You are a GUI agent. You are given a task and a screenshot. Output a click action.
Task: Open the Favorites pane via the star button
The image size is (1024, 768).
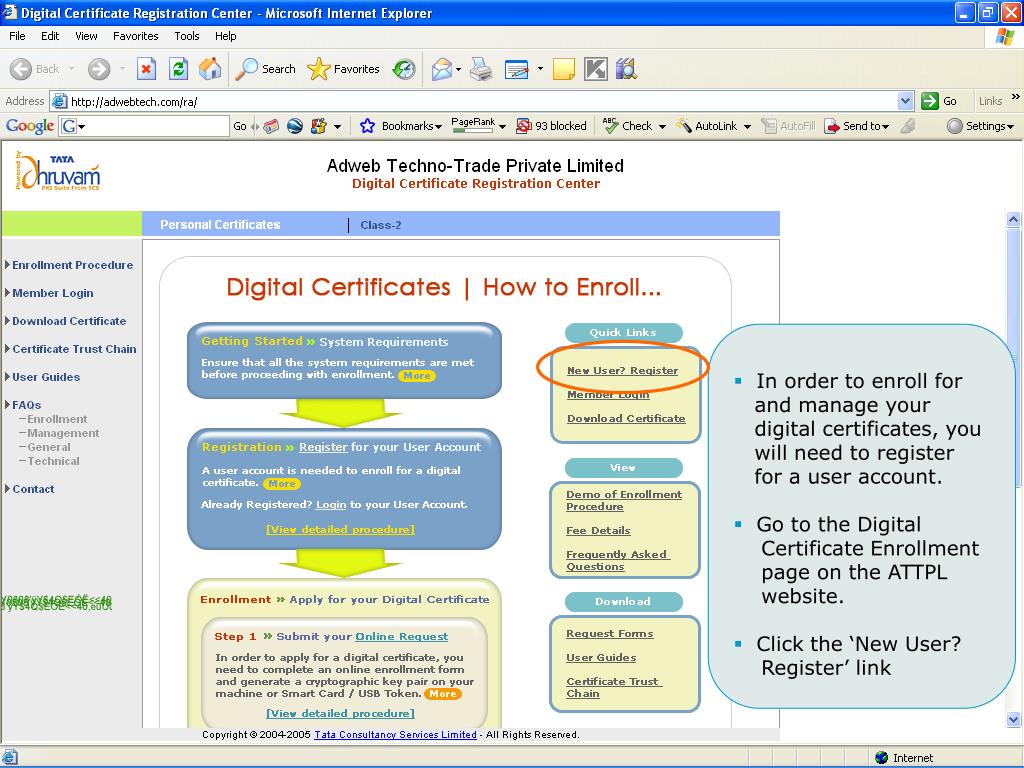pos(344,69)
